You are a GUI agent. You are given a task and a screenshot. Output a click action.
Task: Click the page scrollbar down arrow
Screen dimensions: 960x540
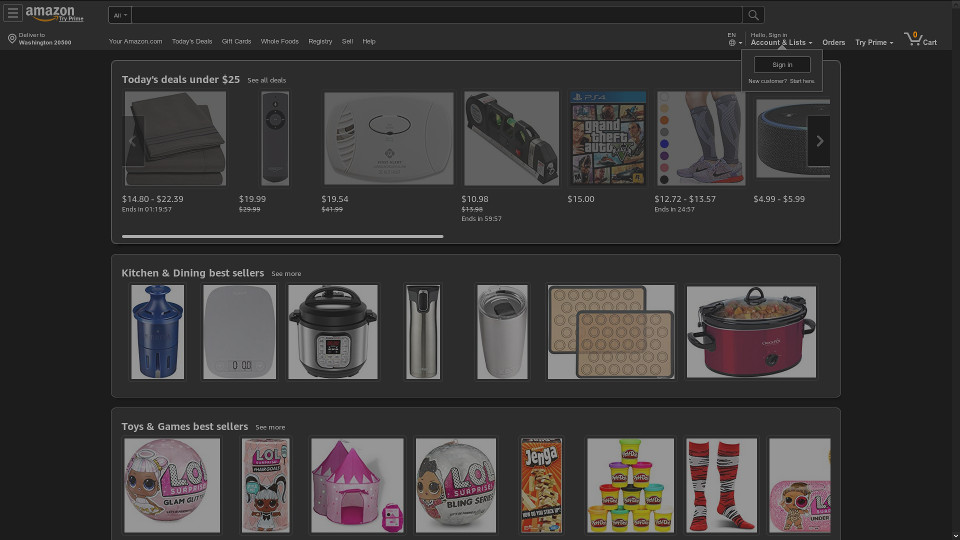(955, 536)
